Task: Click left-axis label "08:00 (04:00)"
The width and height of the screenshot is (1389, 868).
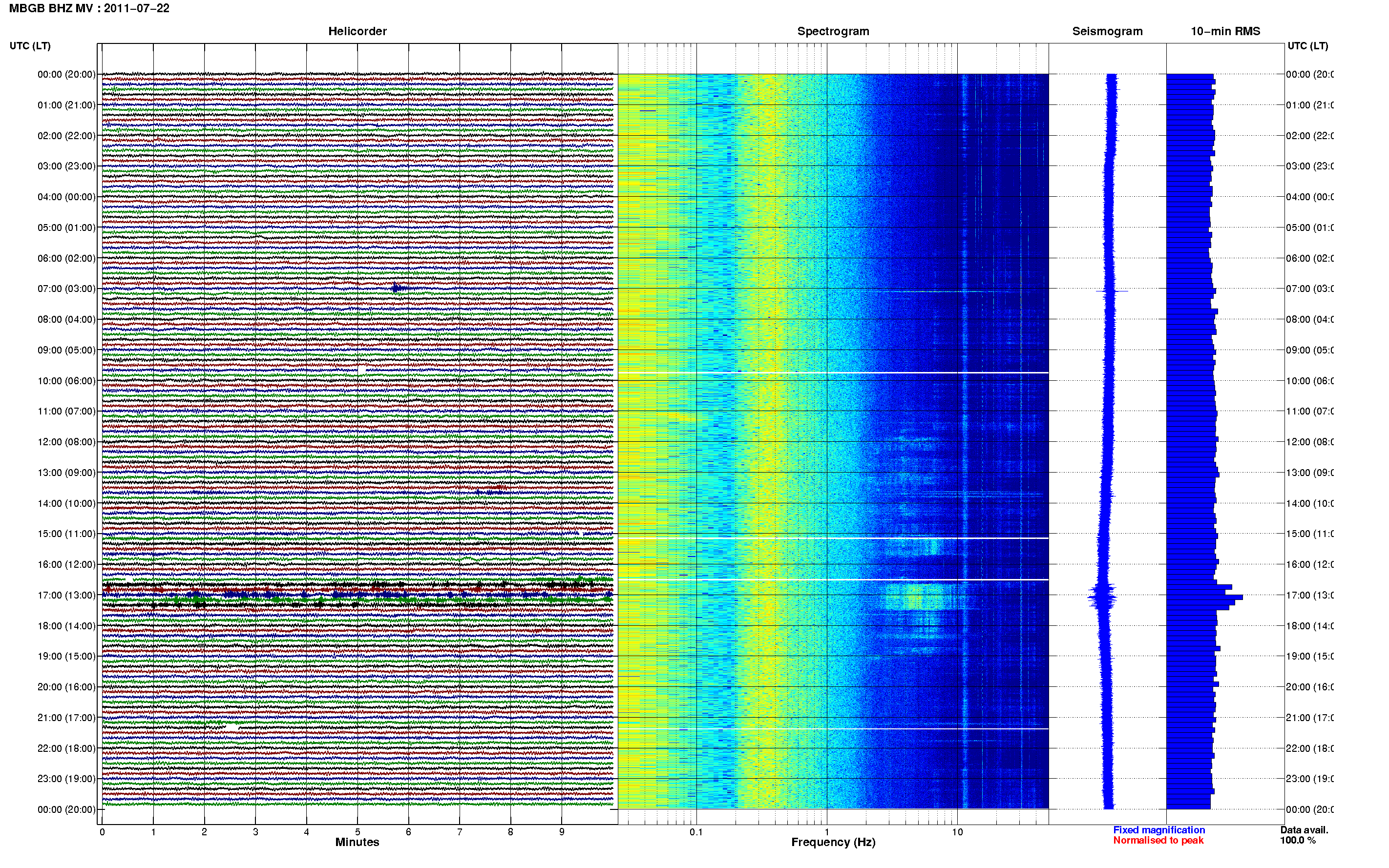Action: click(x=66, y=319)
